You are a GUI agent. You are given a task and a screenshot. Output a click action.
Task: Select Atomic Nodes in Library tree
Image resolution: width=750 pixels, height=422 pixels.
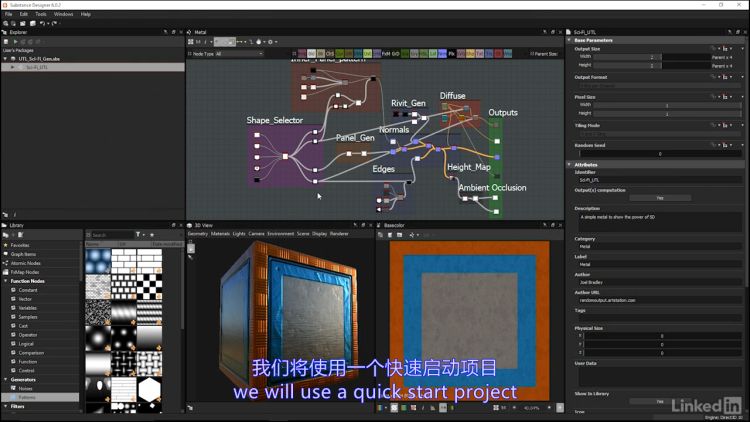coord(25,263)
